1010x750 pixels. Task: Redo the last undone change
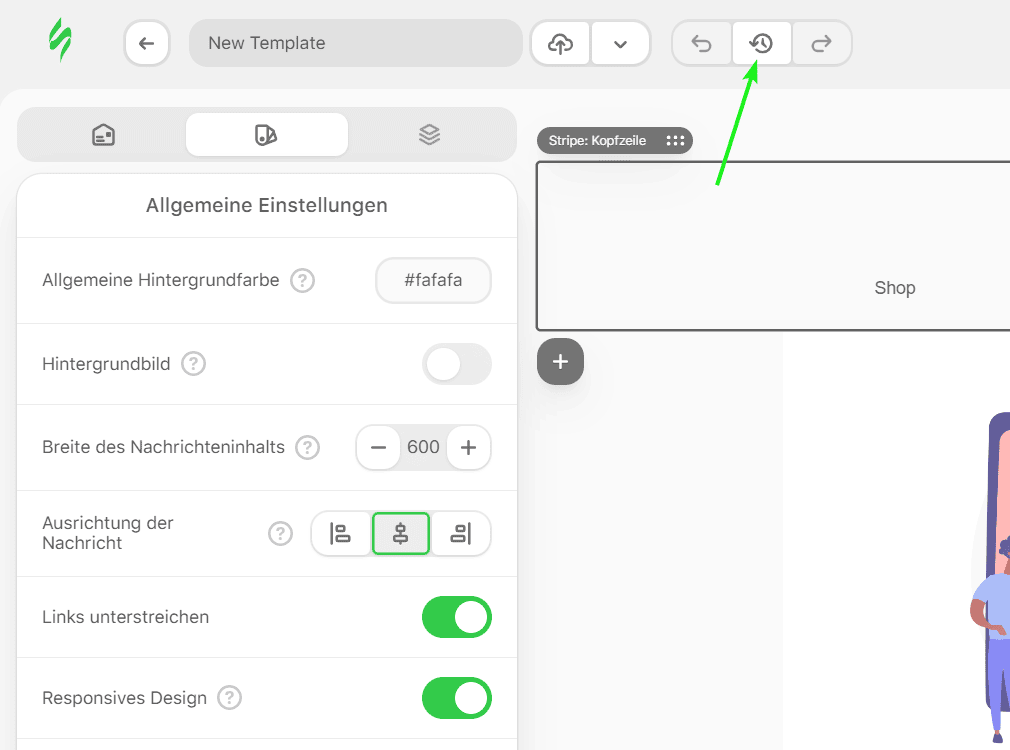pos(822,44)
